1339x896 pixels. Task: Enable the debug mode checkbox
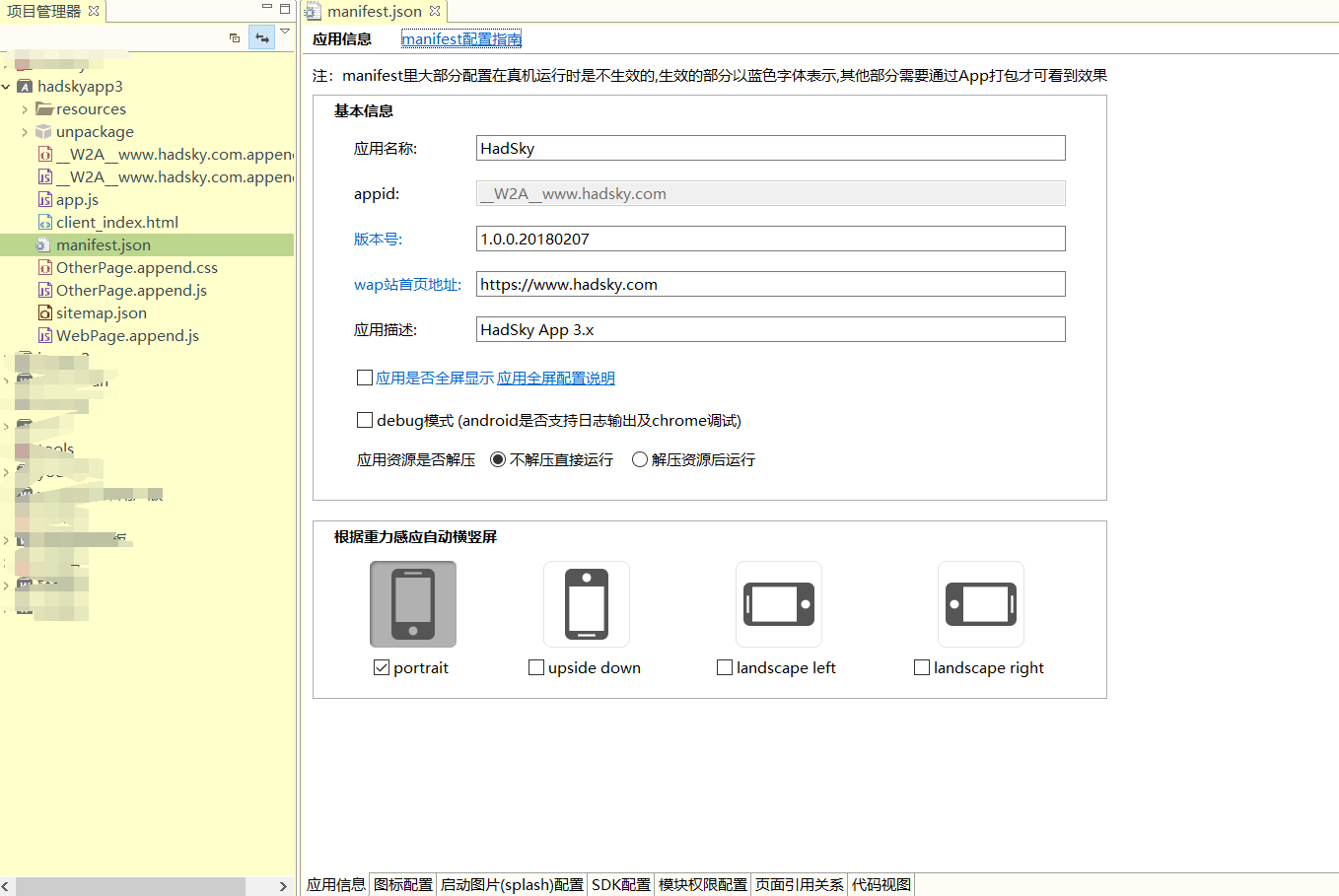point(365,420)
